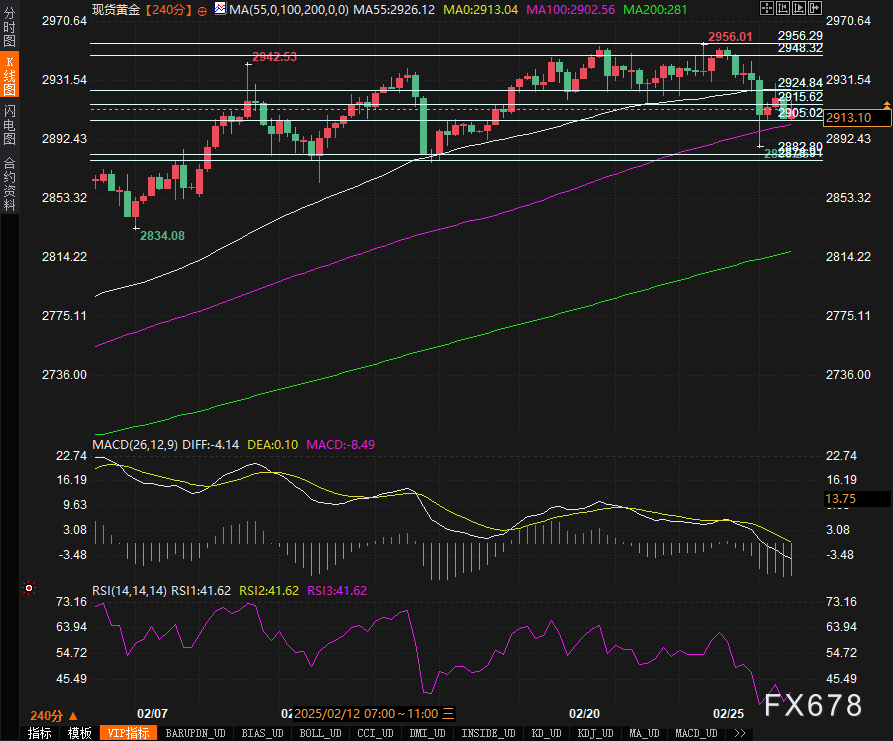Switch to the 模板 bottom tab

click(80, 733)
